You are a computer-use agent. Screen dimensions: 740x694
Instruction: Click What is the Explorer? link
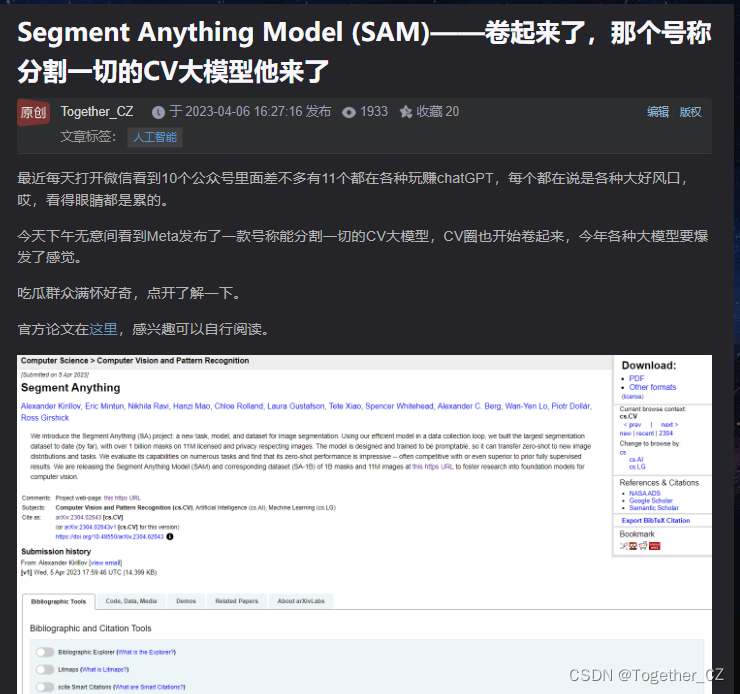[146, 652]
